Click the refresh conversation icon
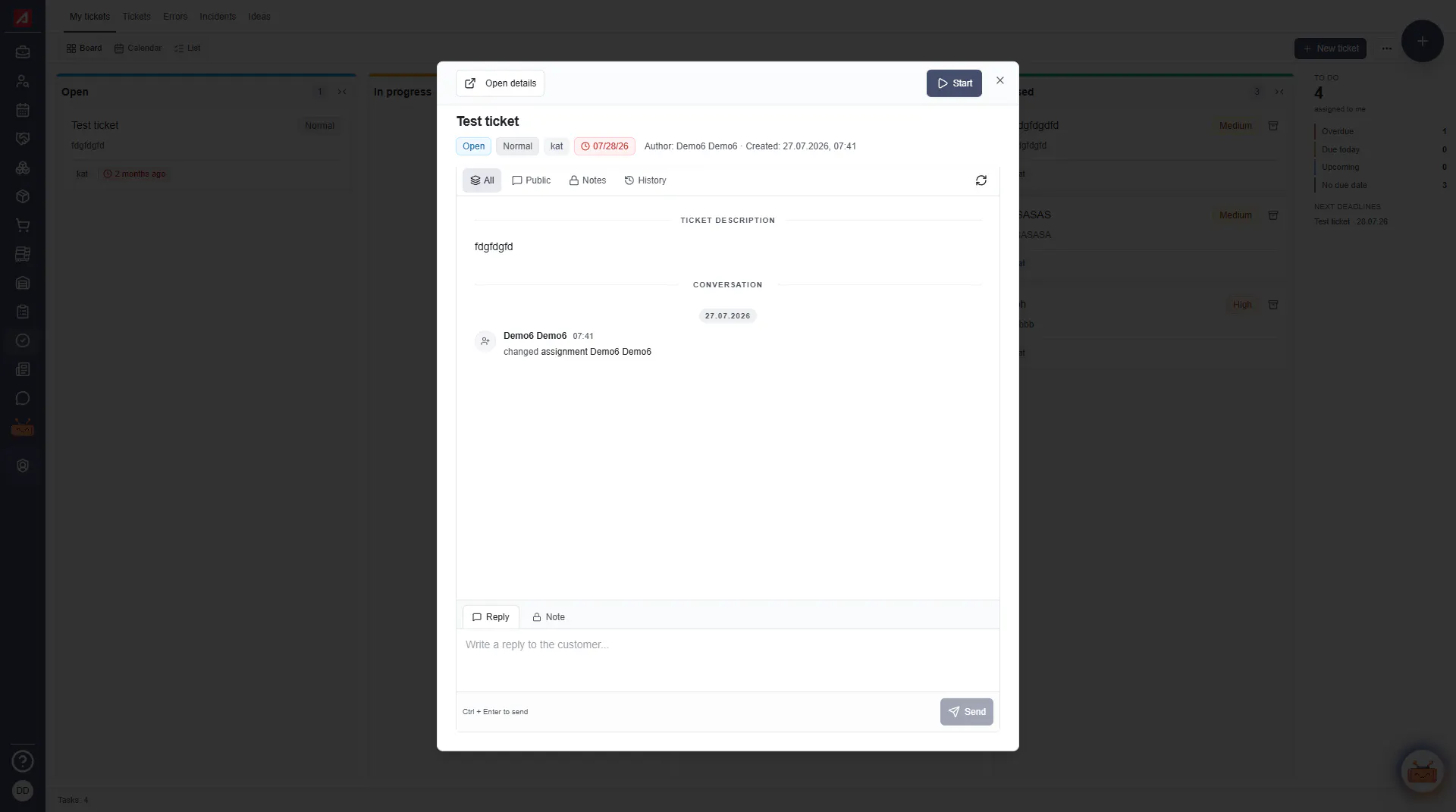This screenshot has height=812, width=1456. 981,180
